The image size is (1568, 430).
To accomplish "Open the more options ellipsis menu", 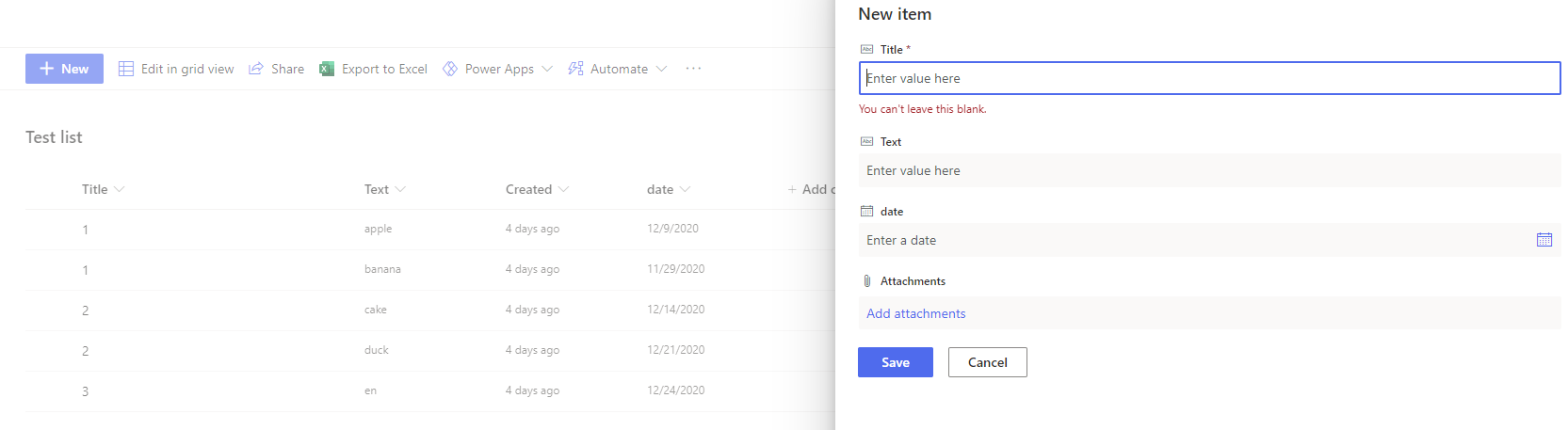I will click(x=693, y=69).
